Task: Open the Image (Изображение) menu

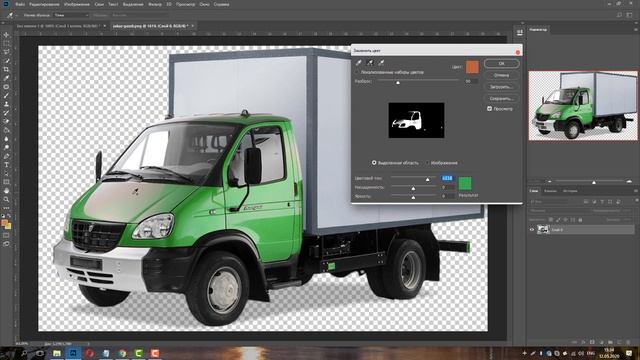Action: click(x=77, y=4)
